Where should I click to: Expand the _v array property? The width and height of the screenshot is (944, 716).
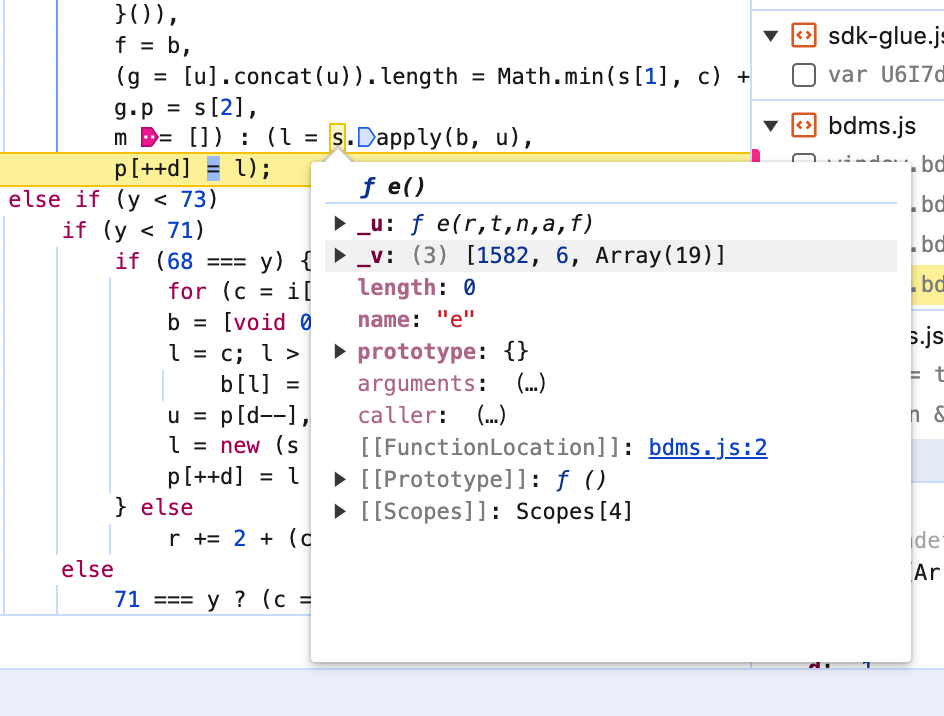341,256
